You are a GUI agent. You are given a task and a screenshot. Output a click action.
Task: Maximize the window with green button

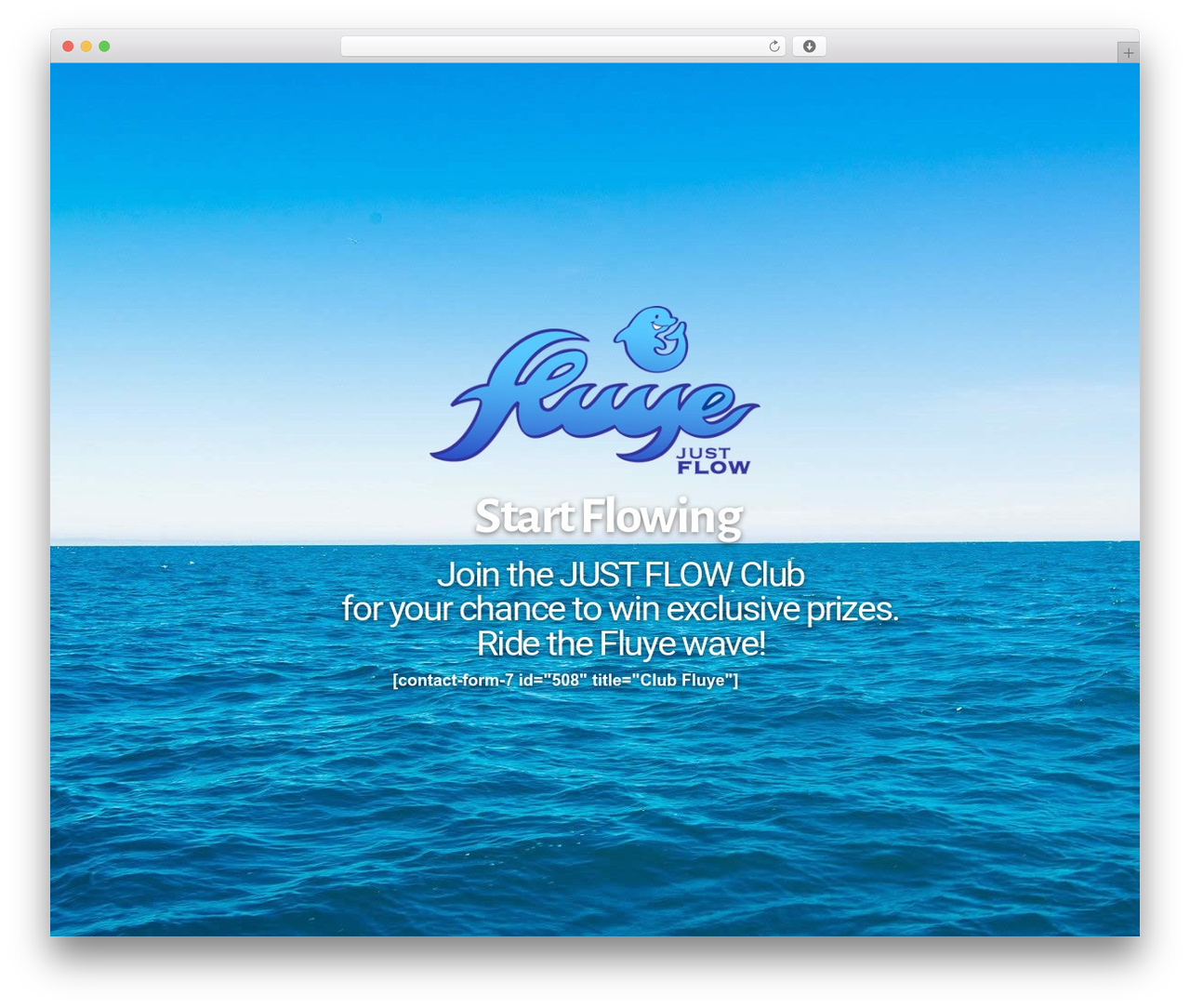point(104,46)
